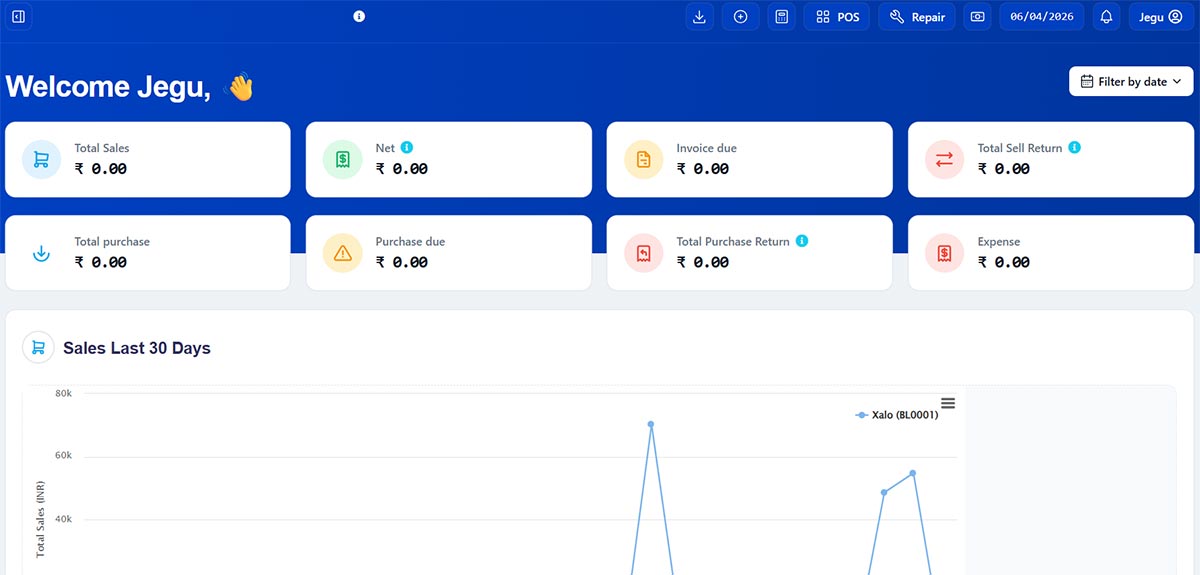The image size is (1200, 575).
Task: Click the 60k axis label
Action: 63,456
